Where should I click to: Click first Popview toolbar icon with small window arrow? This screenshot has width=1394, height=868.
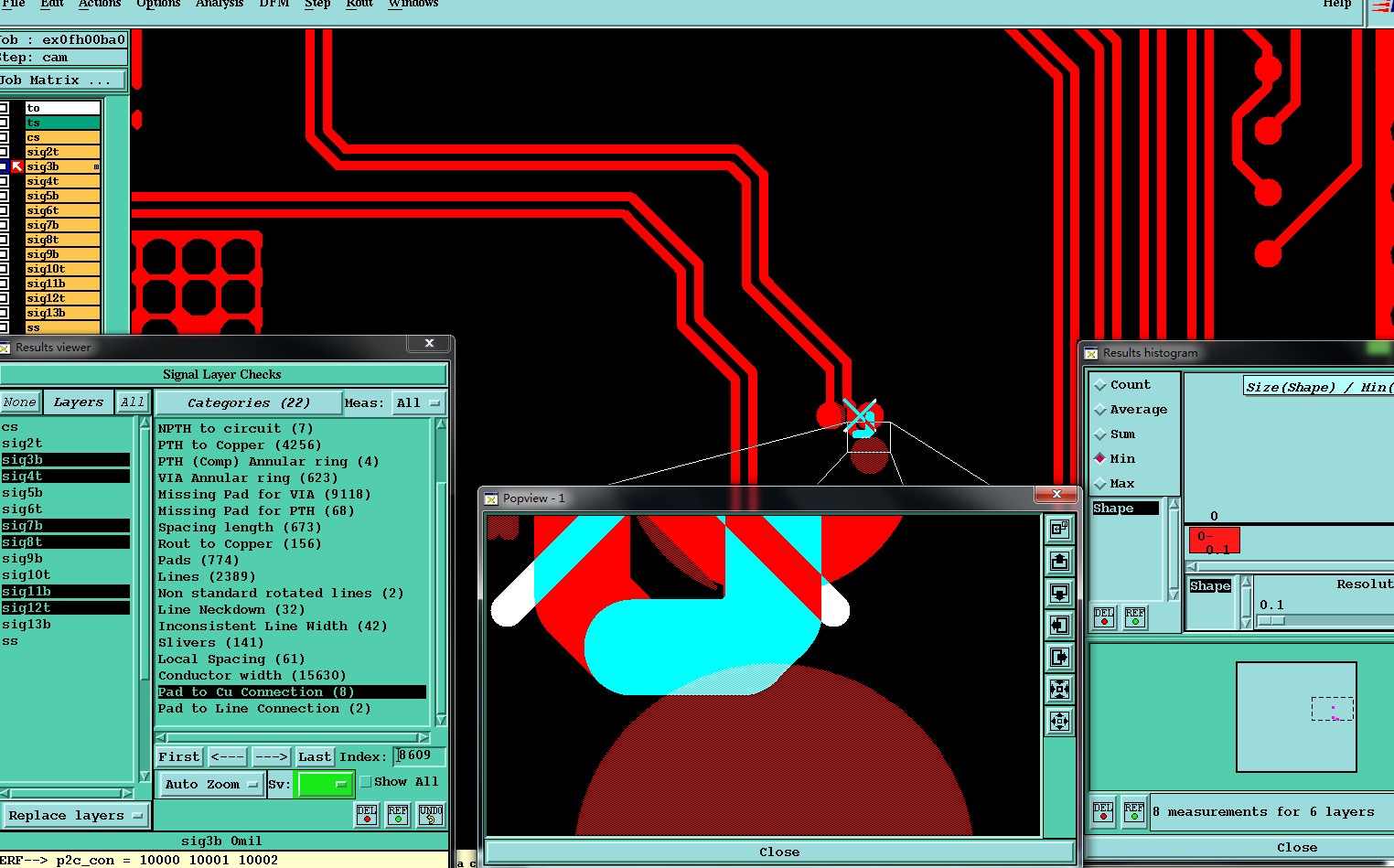[1059, 529]
